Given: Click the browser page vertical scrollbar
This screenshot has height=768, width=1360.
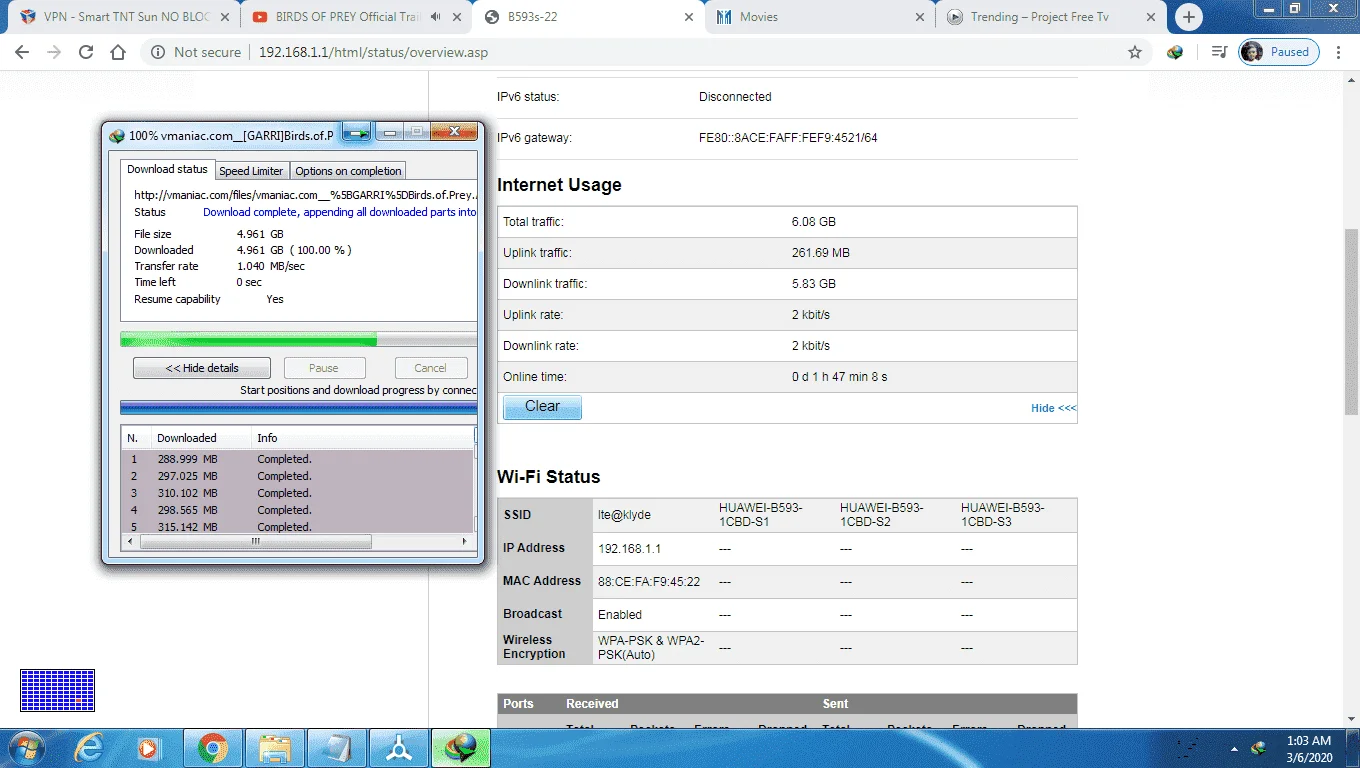Looking at the screenshot, I should coord(1351,322).
